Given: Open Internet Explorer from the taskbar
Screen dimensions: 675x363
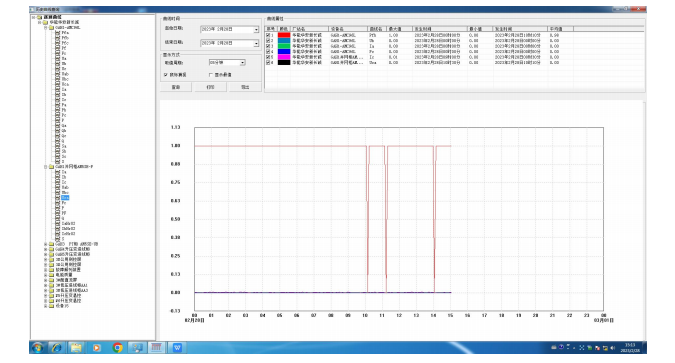Looking at the screenshot, I should pyautogui.click(x=56, y=347).
